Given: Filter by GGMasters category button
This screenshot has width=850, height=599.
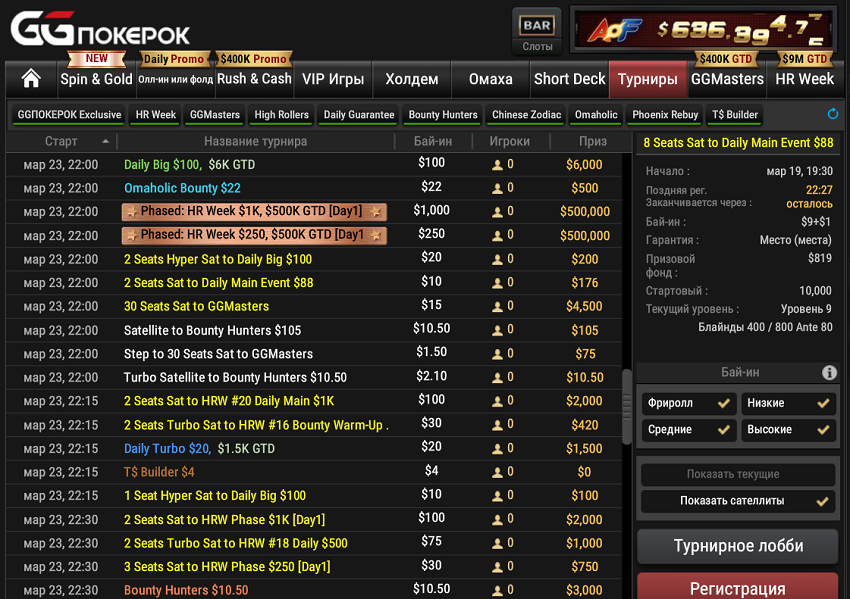Looking at the screenshot, I should pyautogui.click(x=215, y=115).
